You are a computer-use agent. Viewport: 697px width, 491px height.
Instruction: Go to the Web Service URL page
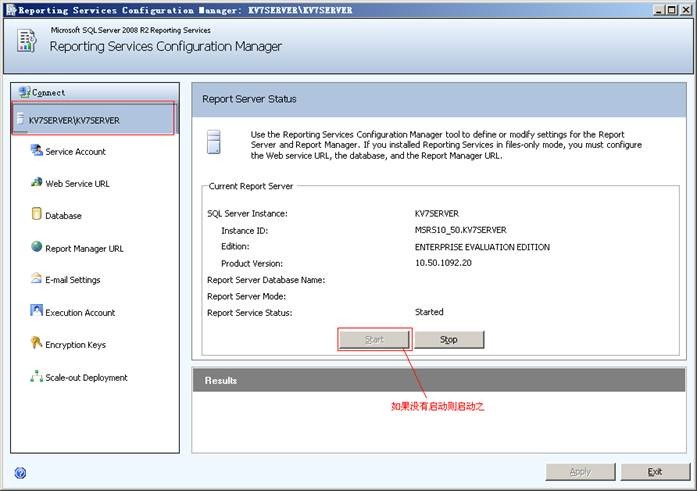click(77, 184)
